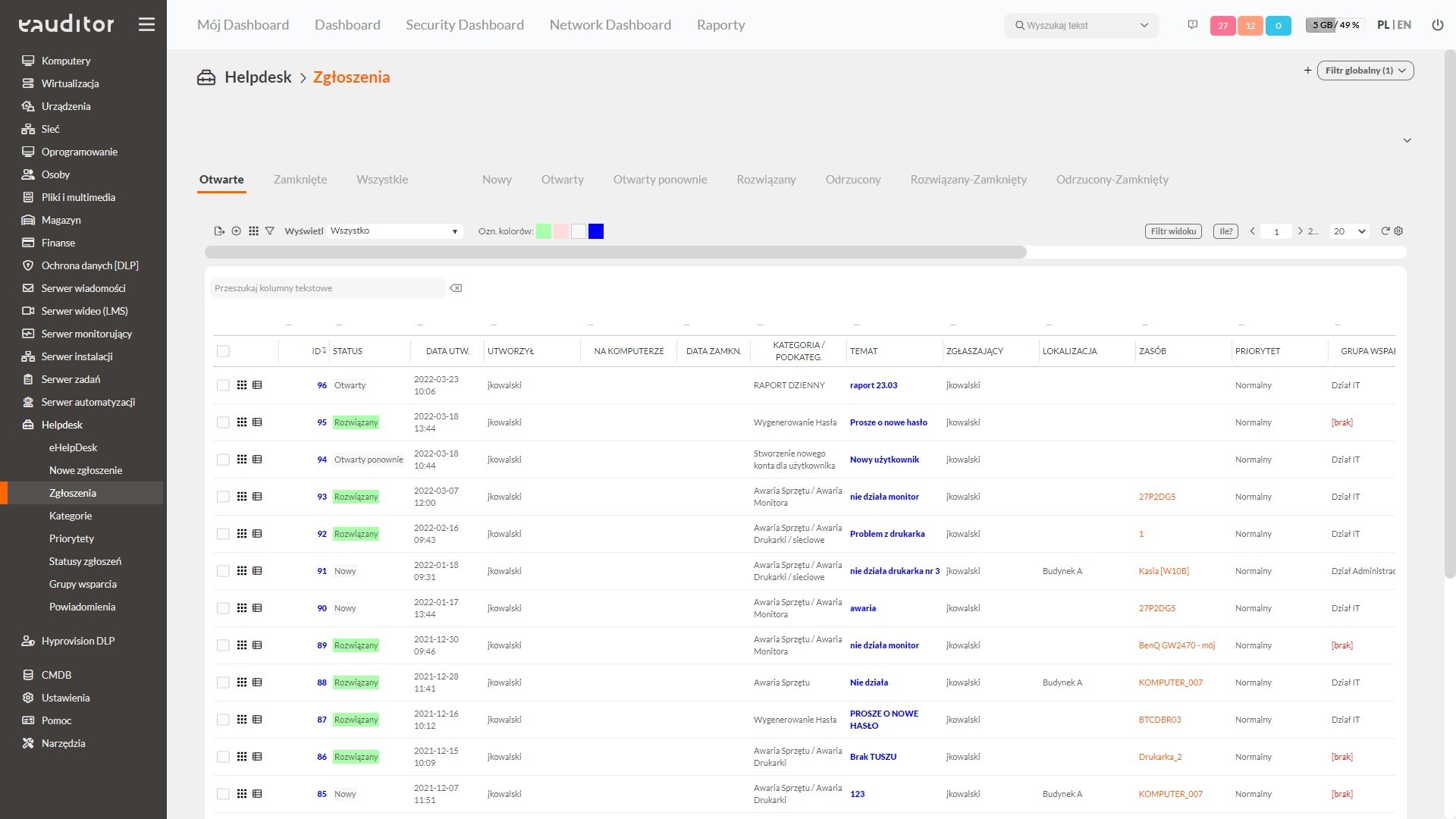
Task: Open ticket link 'raport 23.03'
Action: (874, 385)
